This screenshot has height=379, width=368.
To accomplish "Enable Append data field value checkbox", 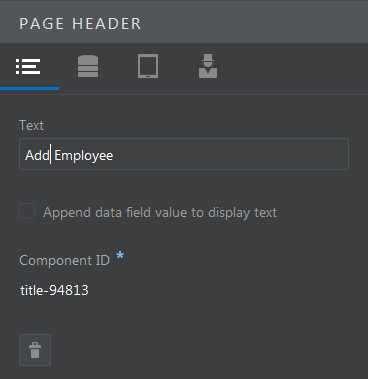I will [x=27, y=211].
